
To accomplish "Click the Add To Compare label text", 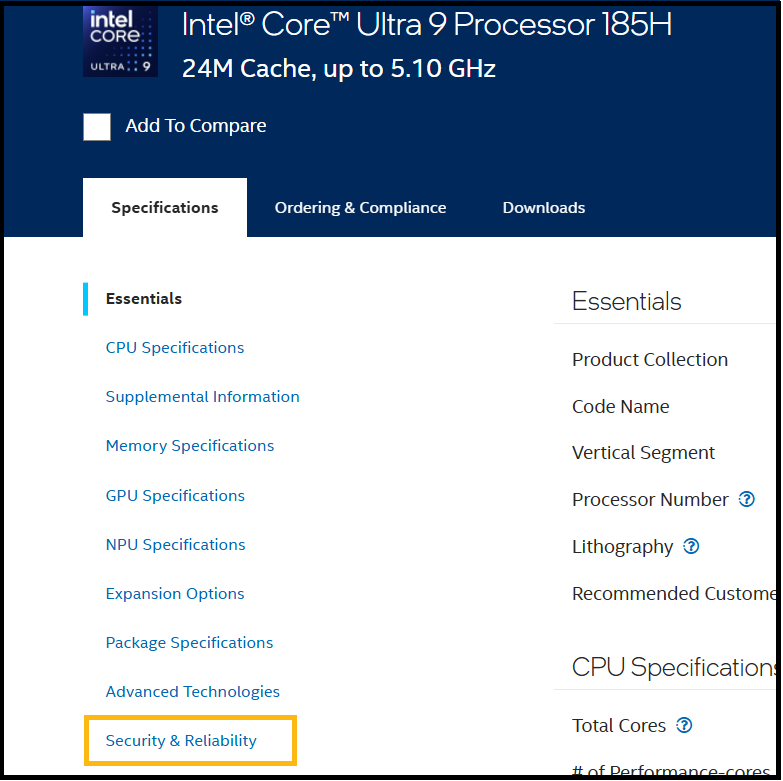I will coord(196,126).
